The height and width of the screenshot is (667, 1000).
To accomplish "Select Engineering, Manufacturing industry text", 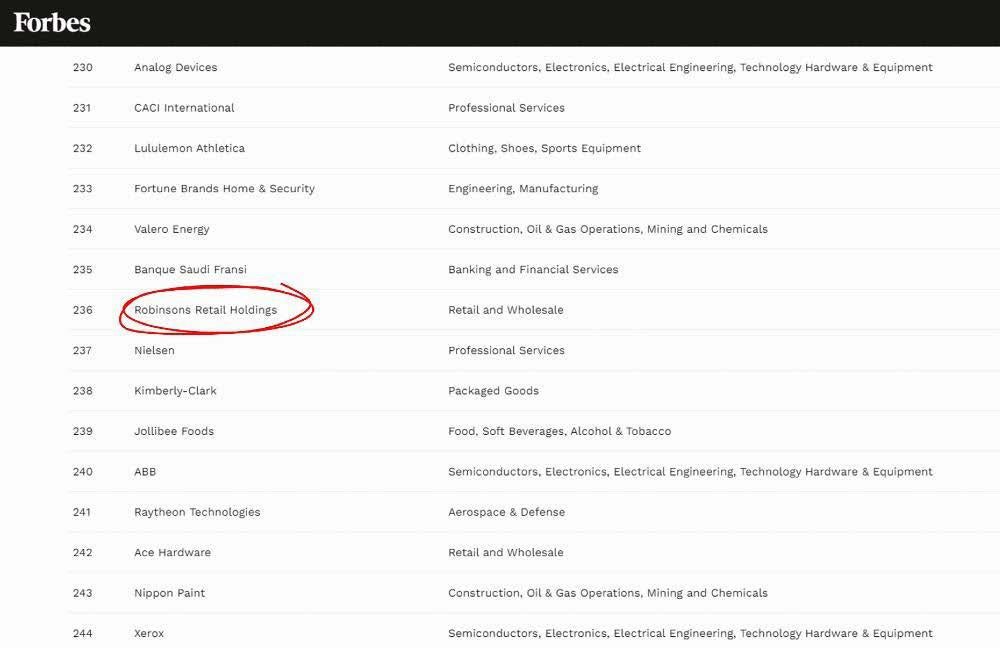I will click(523, 189).
